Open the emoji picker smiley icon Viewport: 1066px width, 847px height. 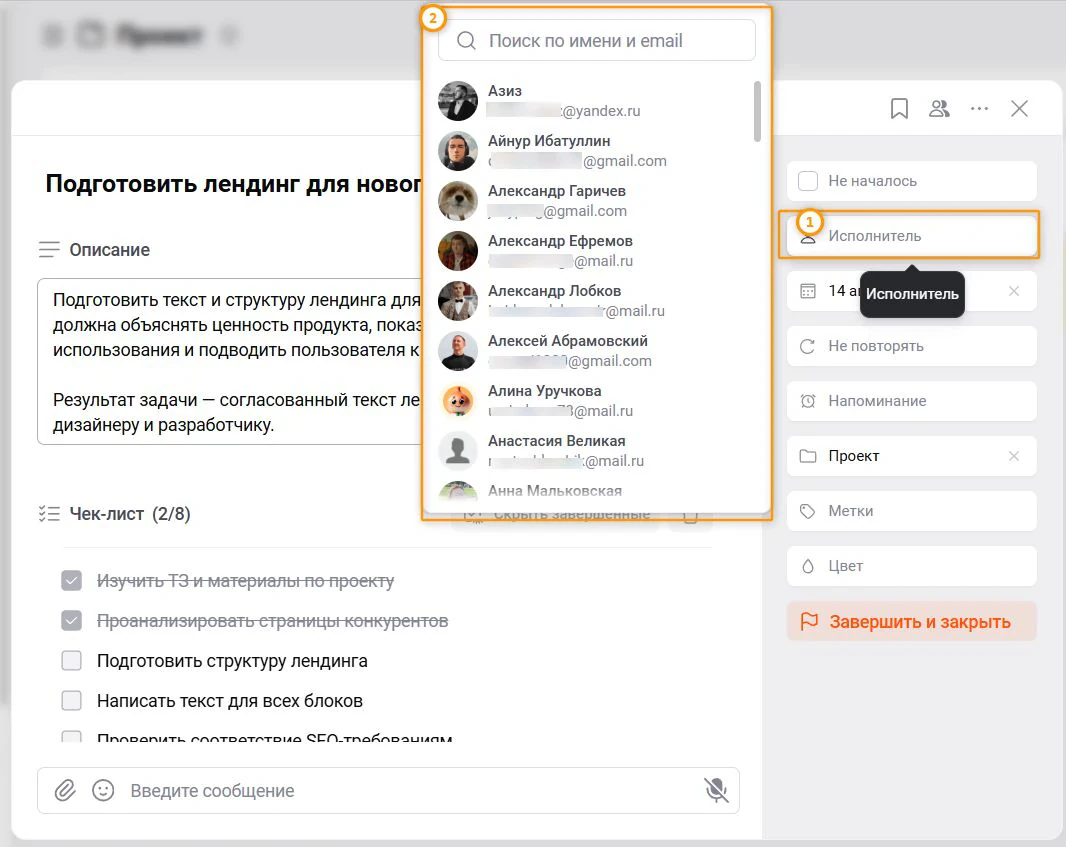103,791
